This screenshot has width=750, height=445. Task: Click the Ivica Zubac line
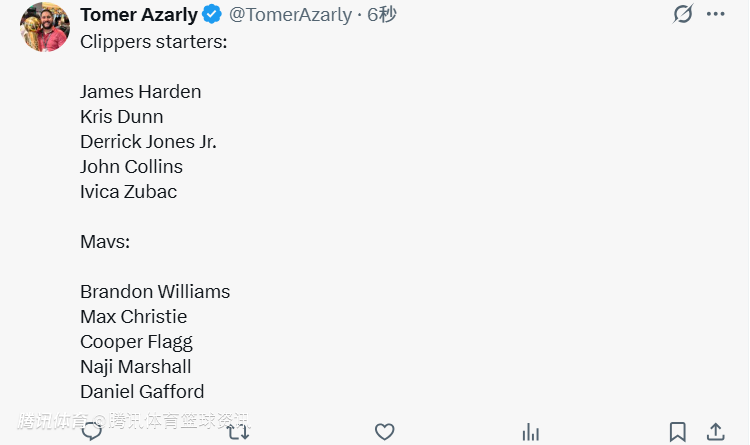click(129, 192)
